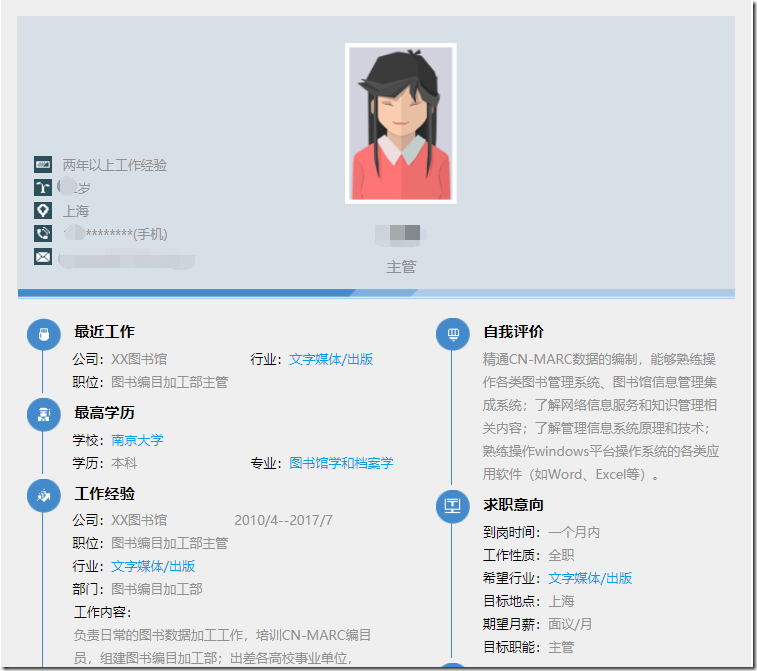Click the blurred email address field
757x671 pixels.
point(126,261)
